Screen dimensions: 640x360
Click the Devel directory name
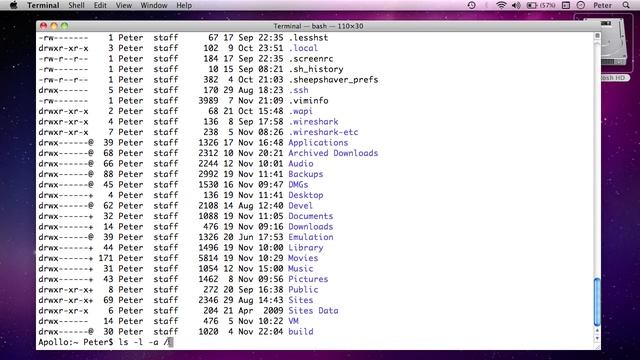[300, 205]
